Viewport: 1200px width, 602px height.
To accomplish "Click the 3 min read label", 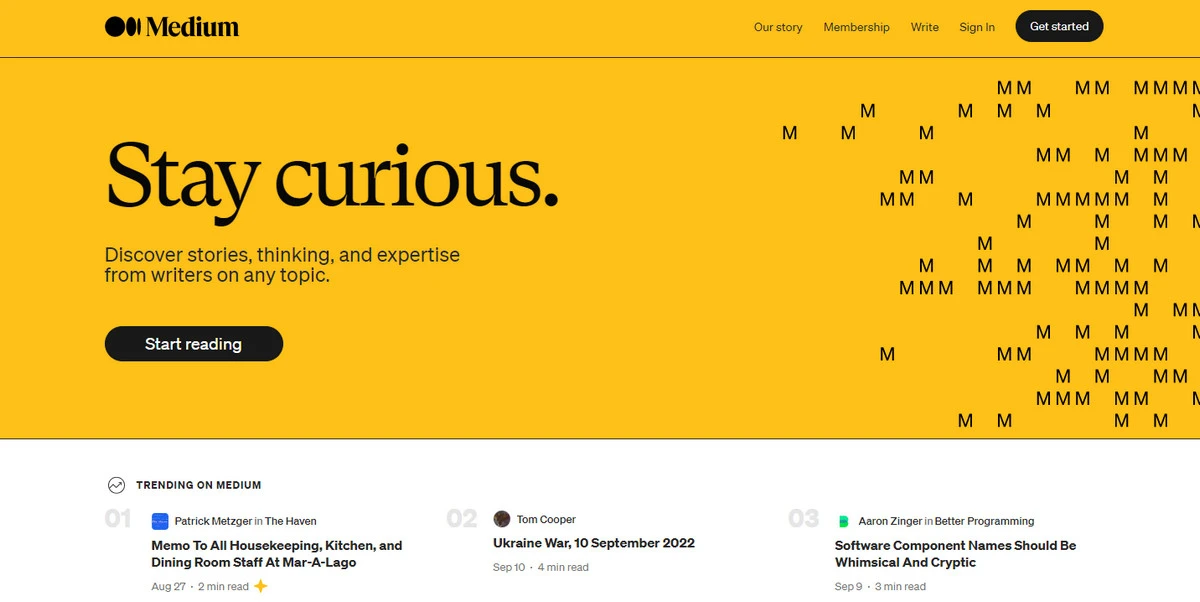I will 901,587.
